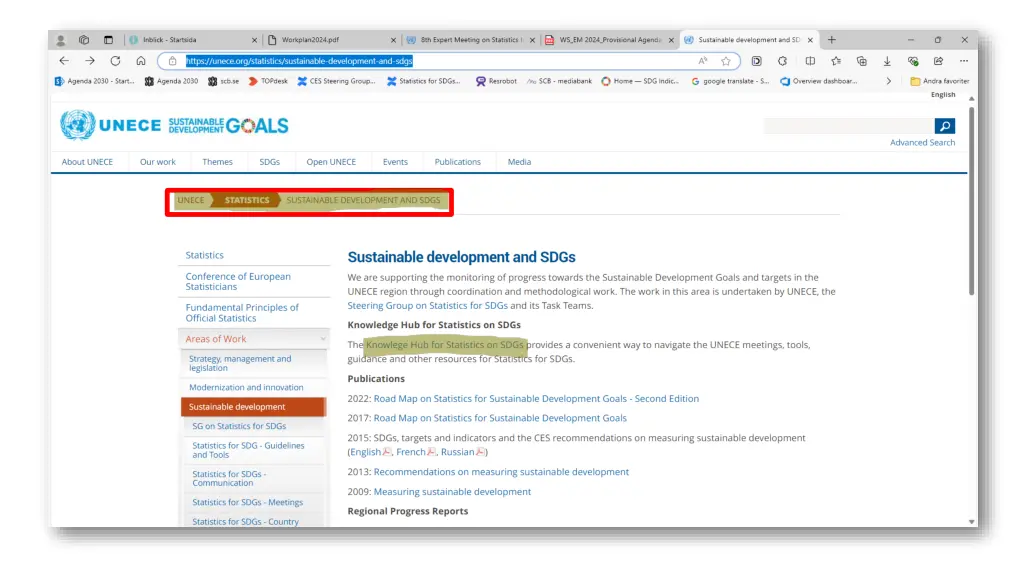View site information padlock icon
The width and height of the screenshot is (1024, 576).
(172, 61)
